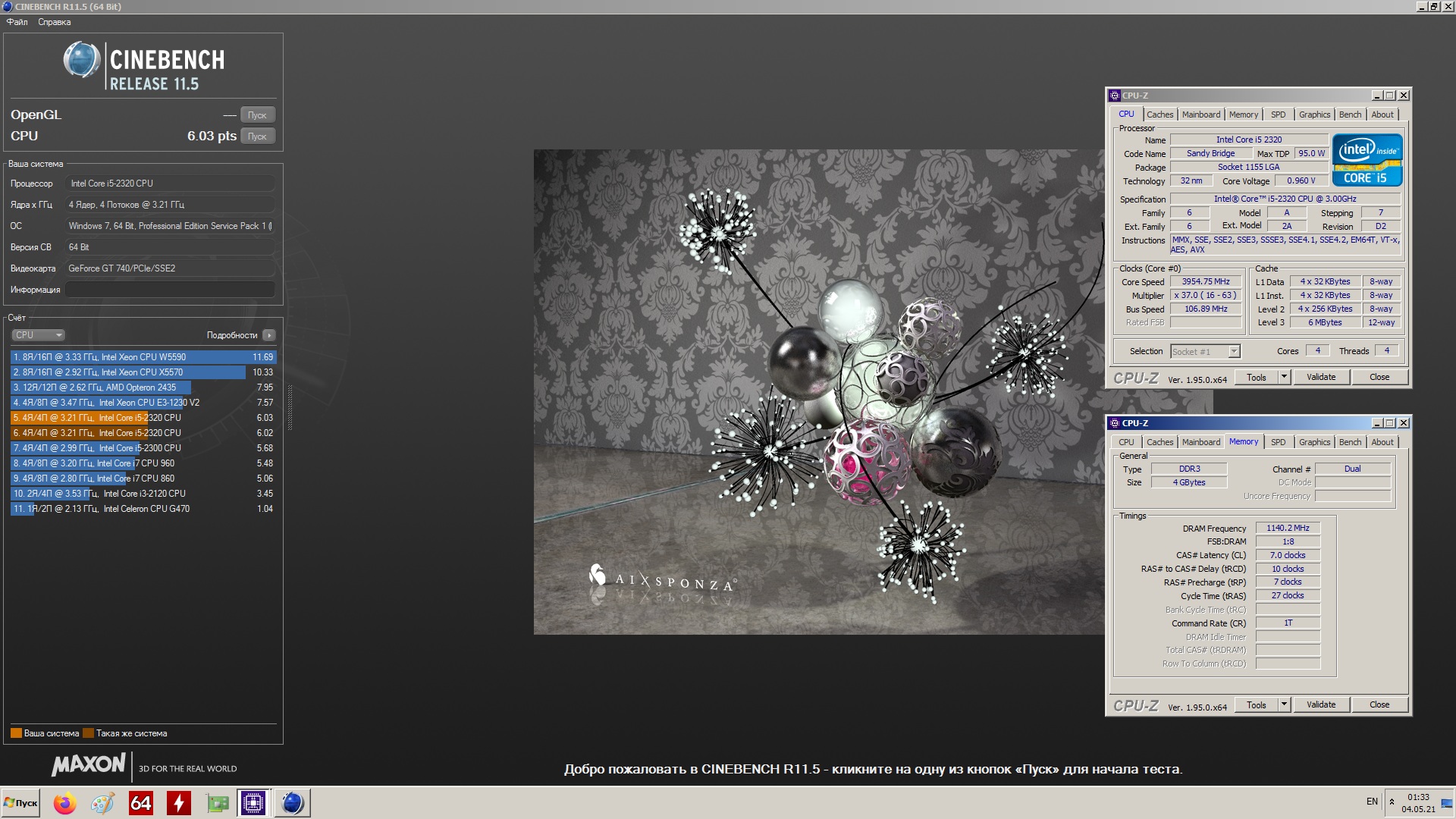Screen dimensions: 1456x819
Task: Open Graphics tab in lower CPU-Z window
Action: point(1314,442)
